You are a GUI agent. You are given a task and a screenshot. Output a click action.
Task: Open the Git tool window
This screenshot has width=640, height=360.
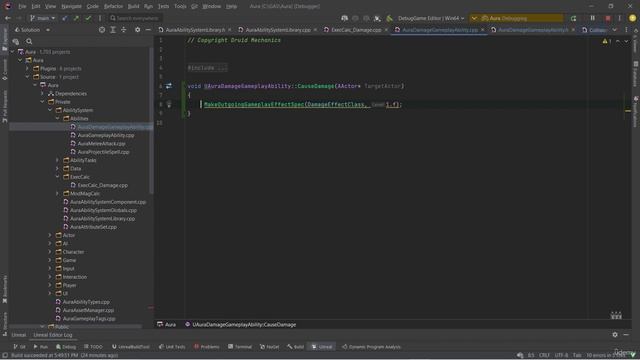tap(19, 347)
